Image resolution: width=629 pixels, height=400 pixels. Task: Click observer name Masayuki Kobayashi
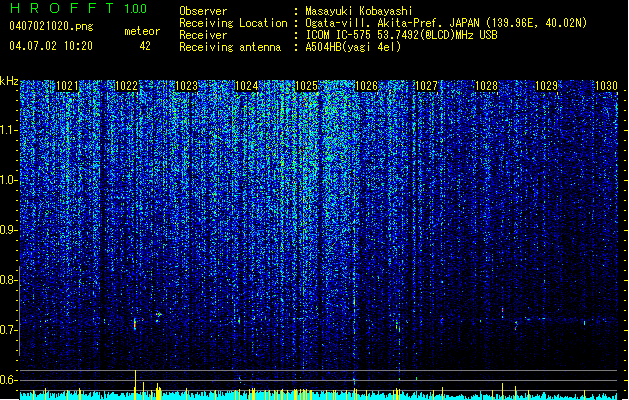359,11
